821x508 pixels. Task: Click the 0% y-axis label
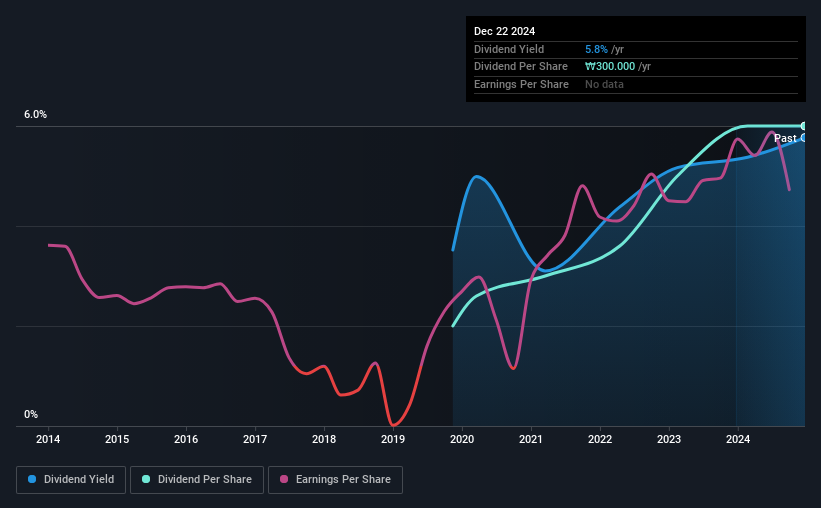31,414
